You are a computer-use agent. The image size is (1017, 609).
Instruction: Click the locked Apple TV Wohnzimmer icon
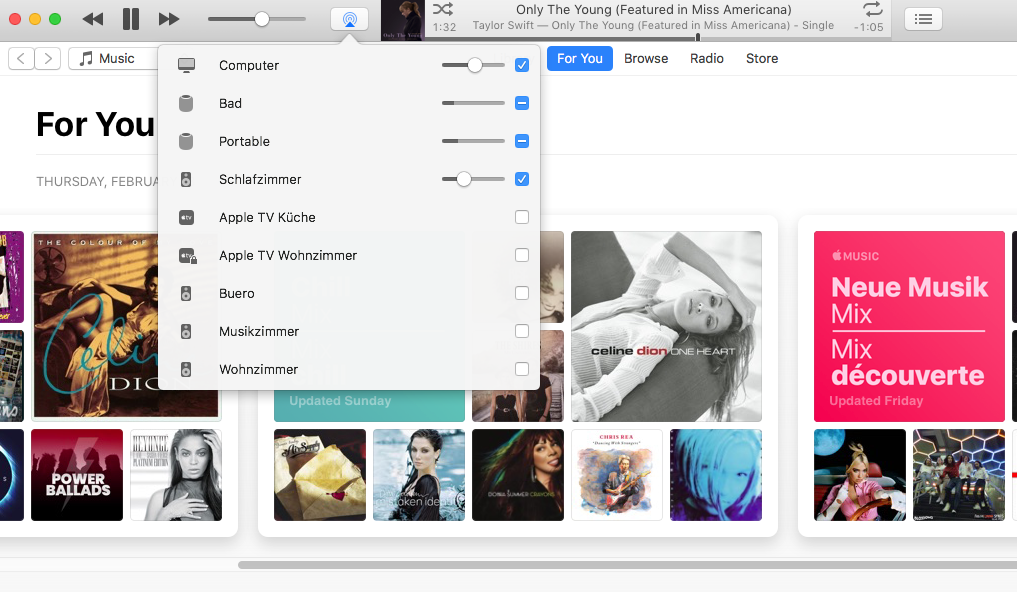pos(187,256)
